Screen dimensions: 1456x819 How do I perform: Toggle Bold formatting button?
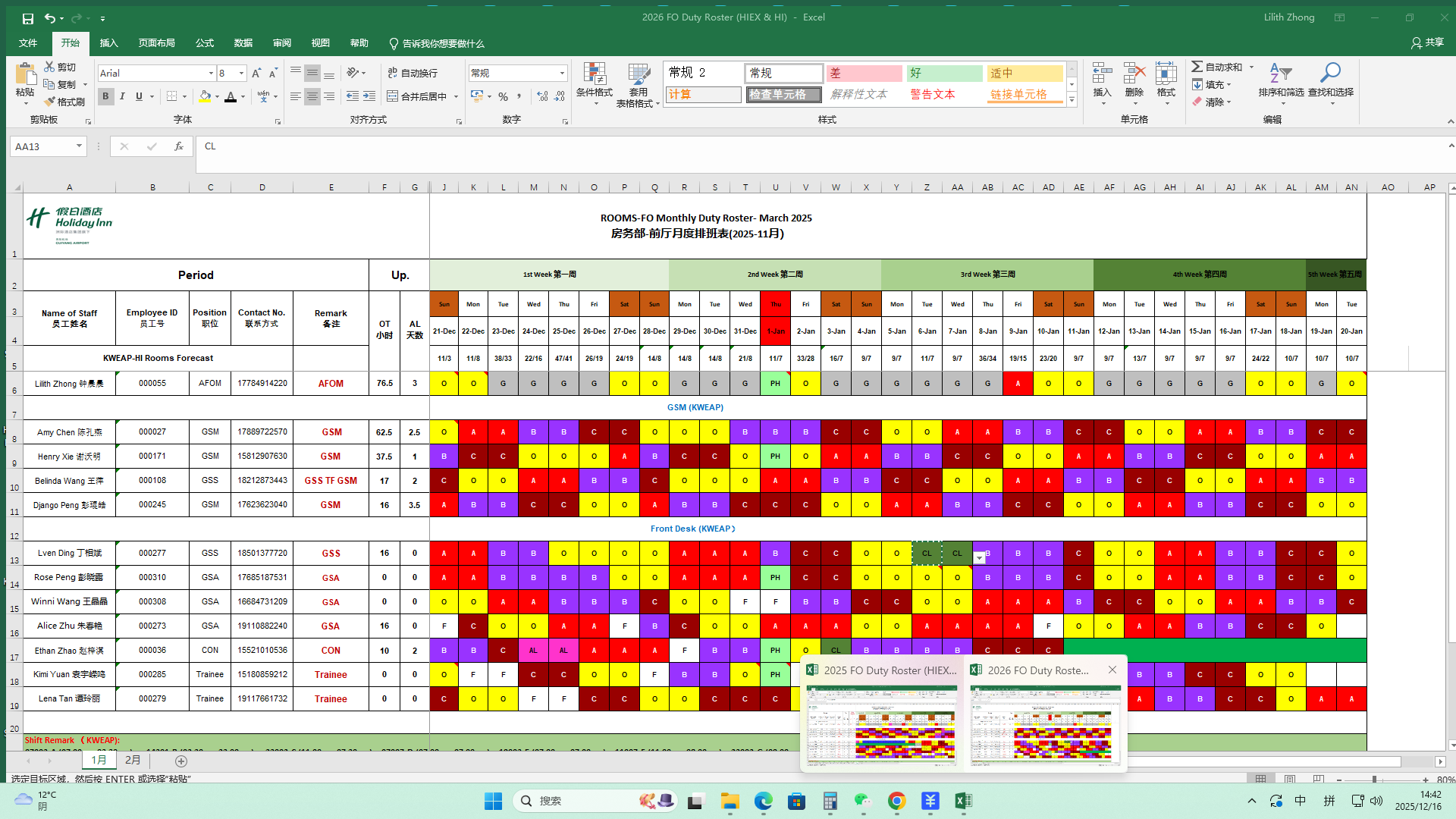(105, 96)
